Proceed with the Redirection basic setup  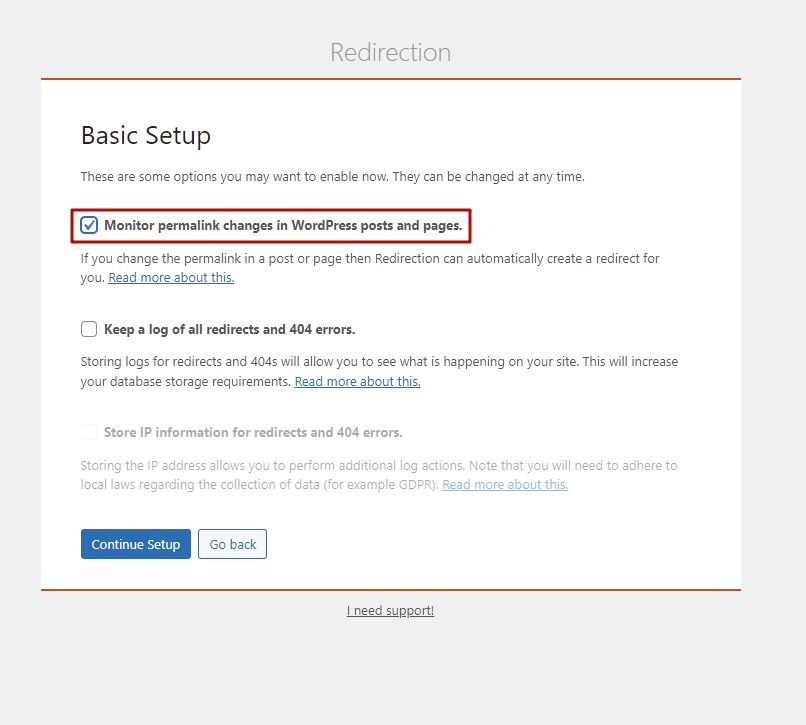click(x=135, y=544)
